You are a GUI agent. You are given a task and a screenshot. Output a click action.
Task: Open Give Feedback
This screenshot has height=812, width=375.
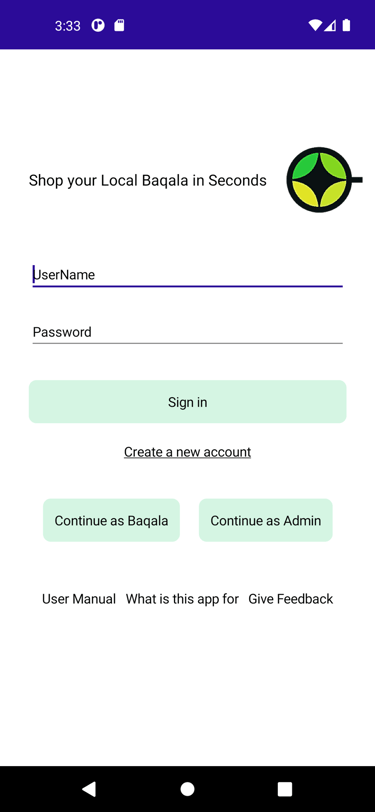[x=291, y=599]
